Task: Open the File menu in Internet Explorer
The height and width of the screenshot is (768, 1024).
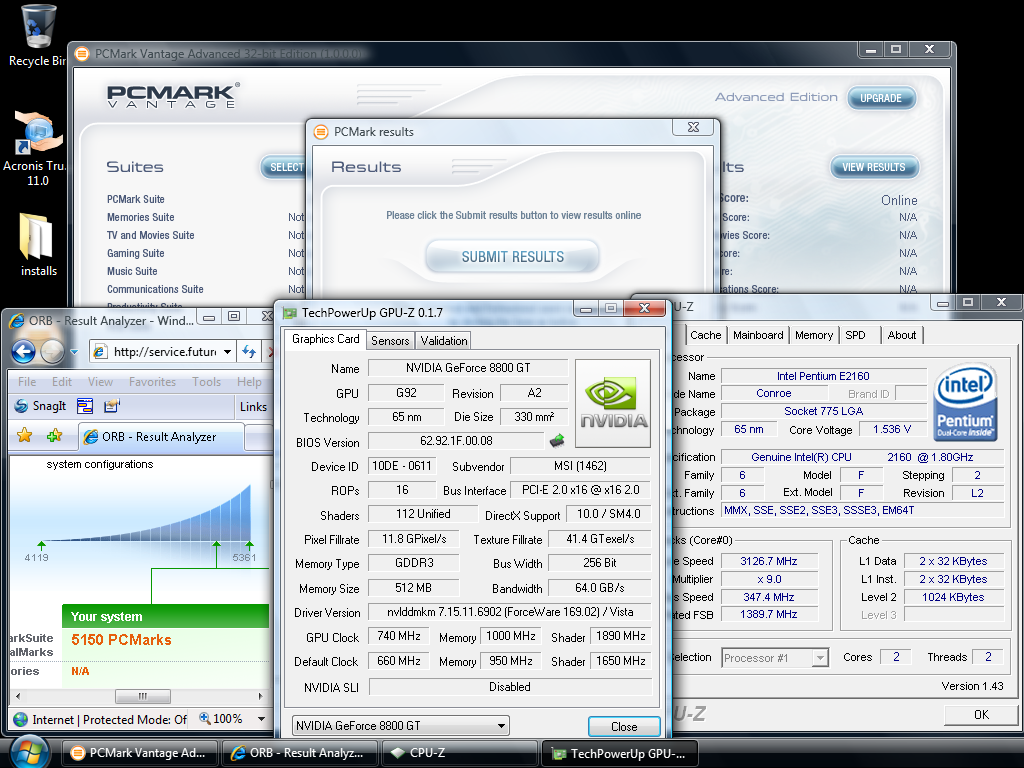Action: point(27,381)
